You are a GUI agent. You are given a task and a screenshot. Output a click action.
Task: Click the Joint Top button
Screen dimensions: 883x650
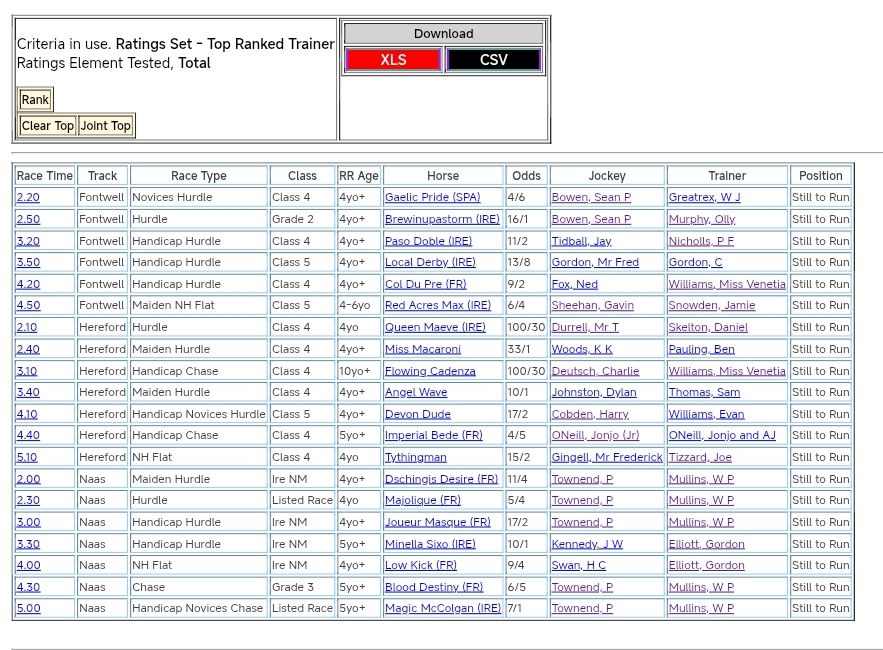106,126
